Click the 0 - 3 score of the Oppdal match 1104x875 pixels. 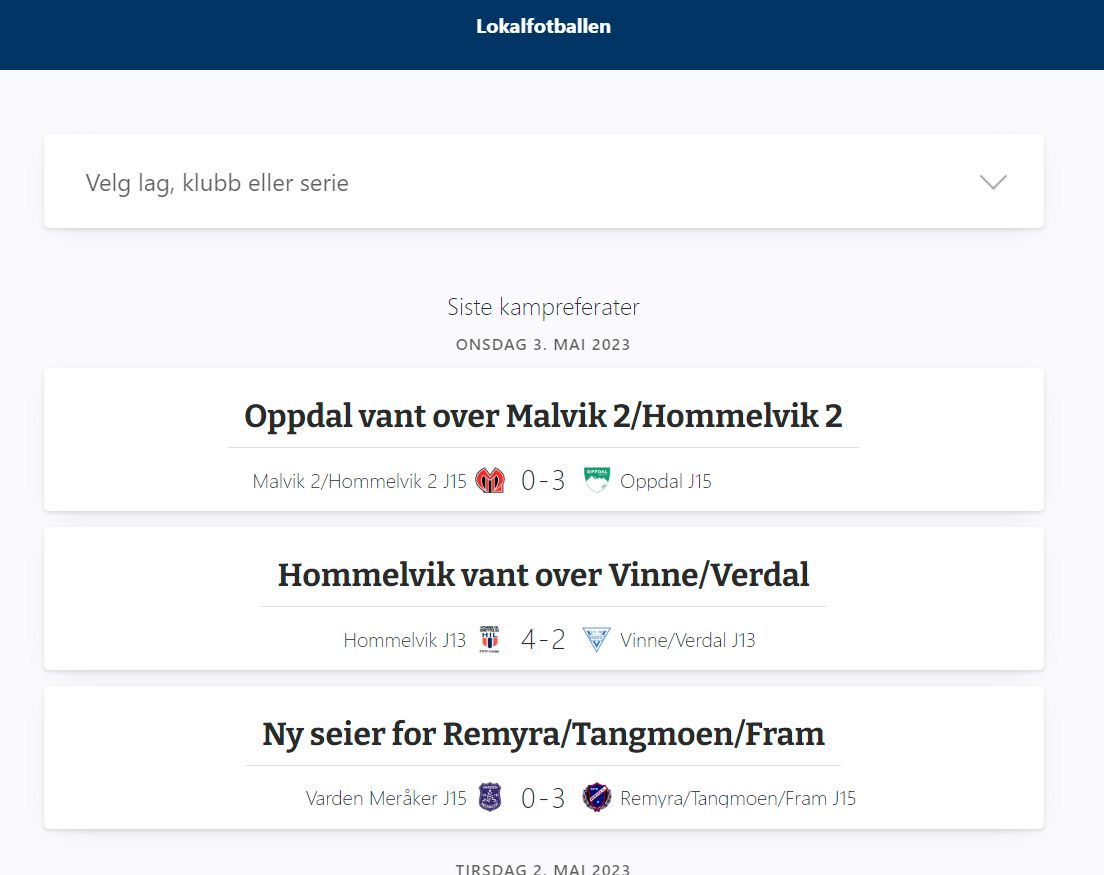(x=543, y=480)
